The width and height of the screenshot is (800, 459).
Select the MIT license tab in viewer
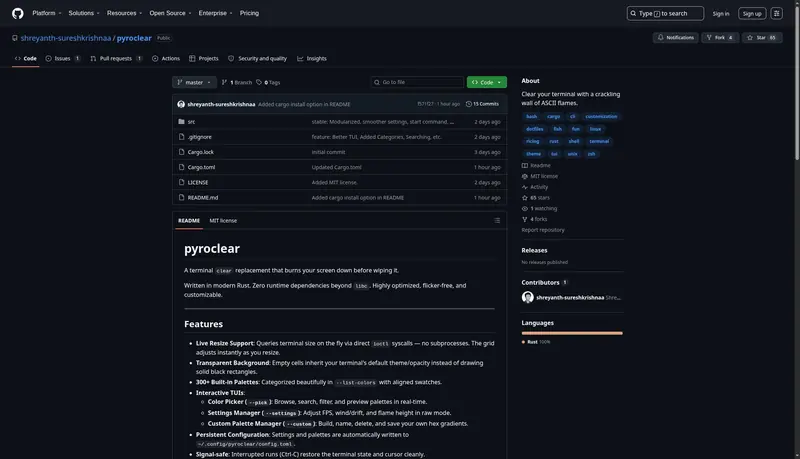223,221
